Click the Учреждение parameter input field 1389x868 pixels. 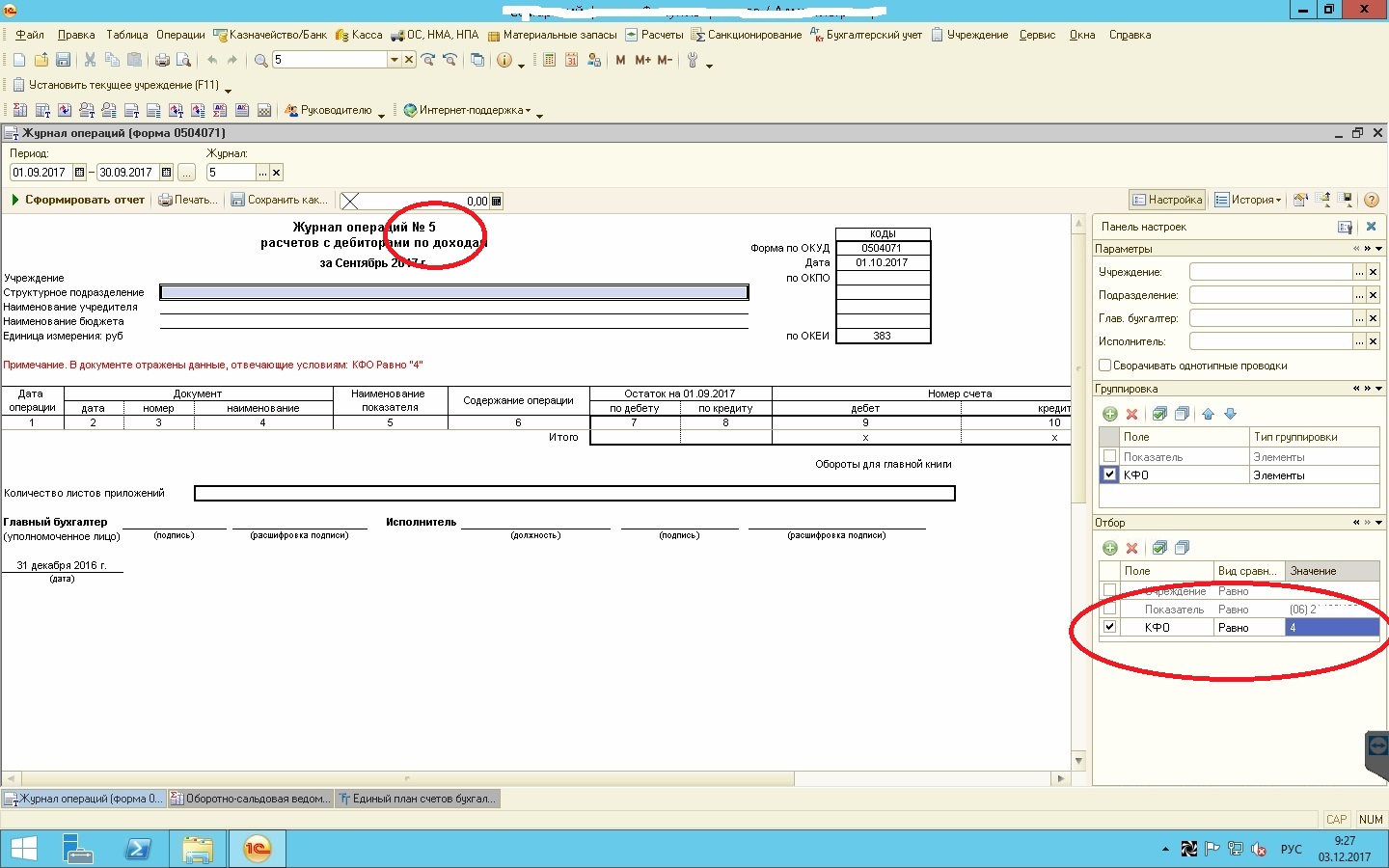click(x=1269, y=272)
